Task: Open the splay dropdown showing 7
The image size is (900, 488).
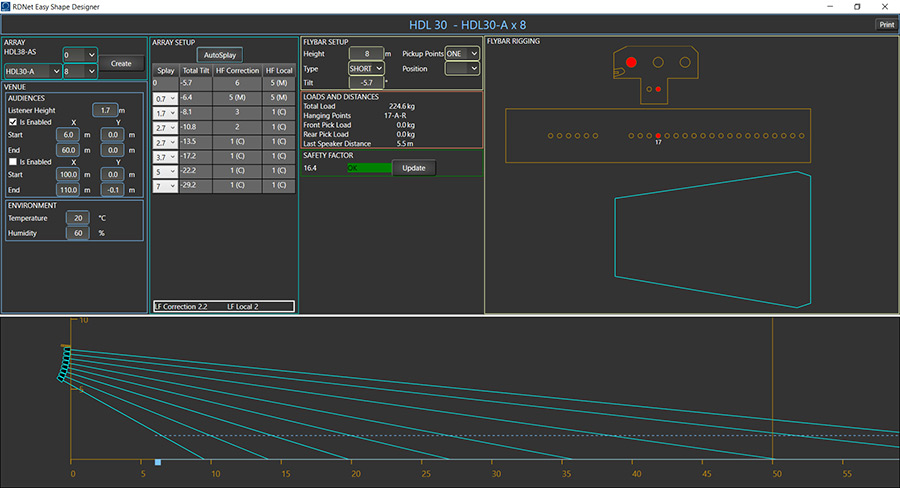Action: click(x=165, y=186)
